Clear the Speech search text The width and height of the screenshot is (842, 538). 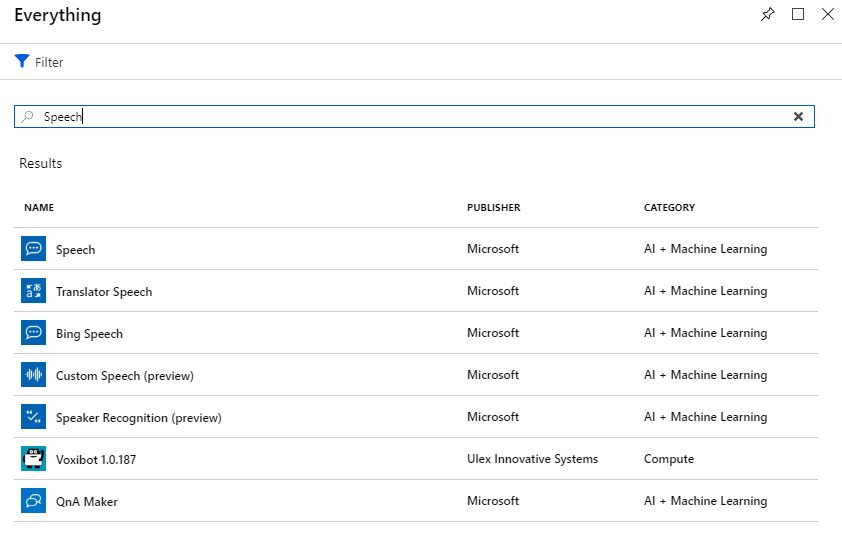[798, 116]
